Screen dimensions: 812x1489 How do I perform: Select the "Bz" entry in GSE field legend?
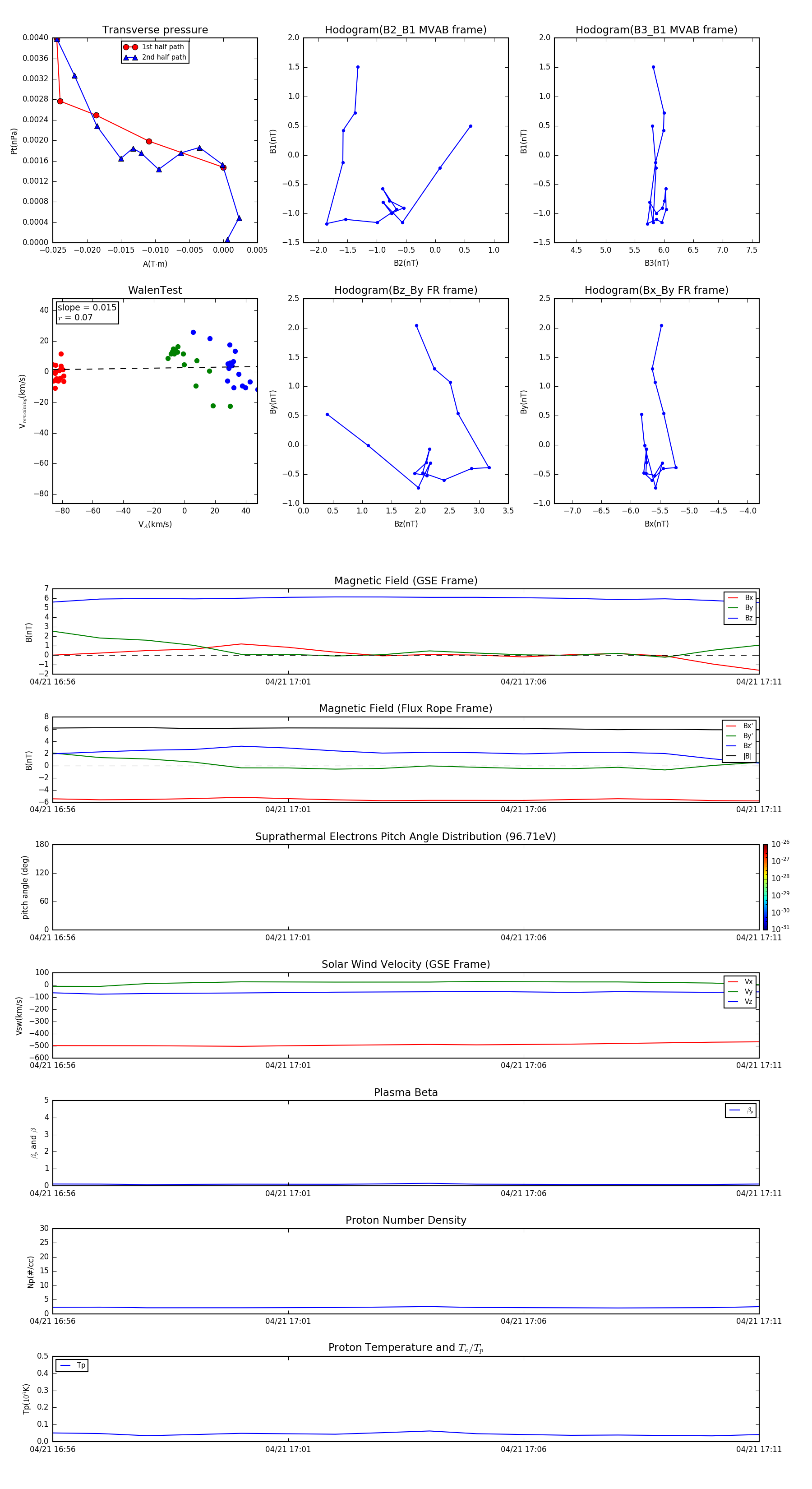click(x=740, y=618)
